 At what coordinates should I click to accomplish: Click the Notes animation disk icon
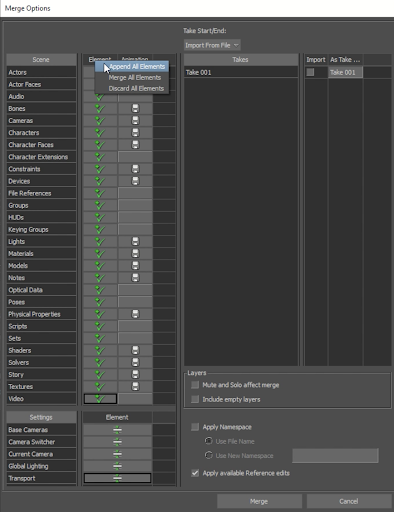click(135, 278)
